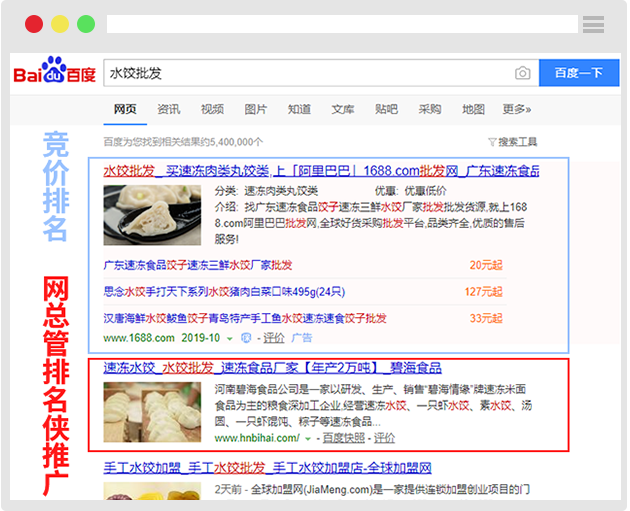Viewport: 630px width, 511px height.
Task: Expand dropdown arrow after www.hnbihai.com
Action: (309, 438)
